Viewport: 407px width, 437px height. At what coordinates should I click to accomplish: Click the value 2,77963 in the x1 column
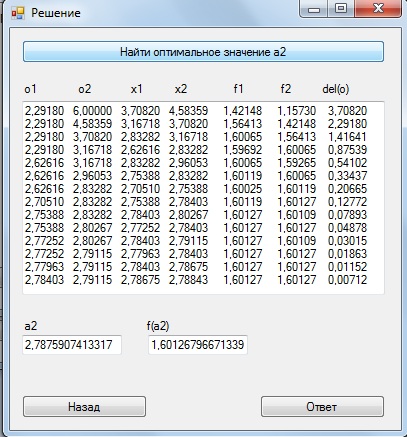[140, 254]
